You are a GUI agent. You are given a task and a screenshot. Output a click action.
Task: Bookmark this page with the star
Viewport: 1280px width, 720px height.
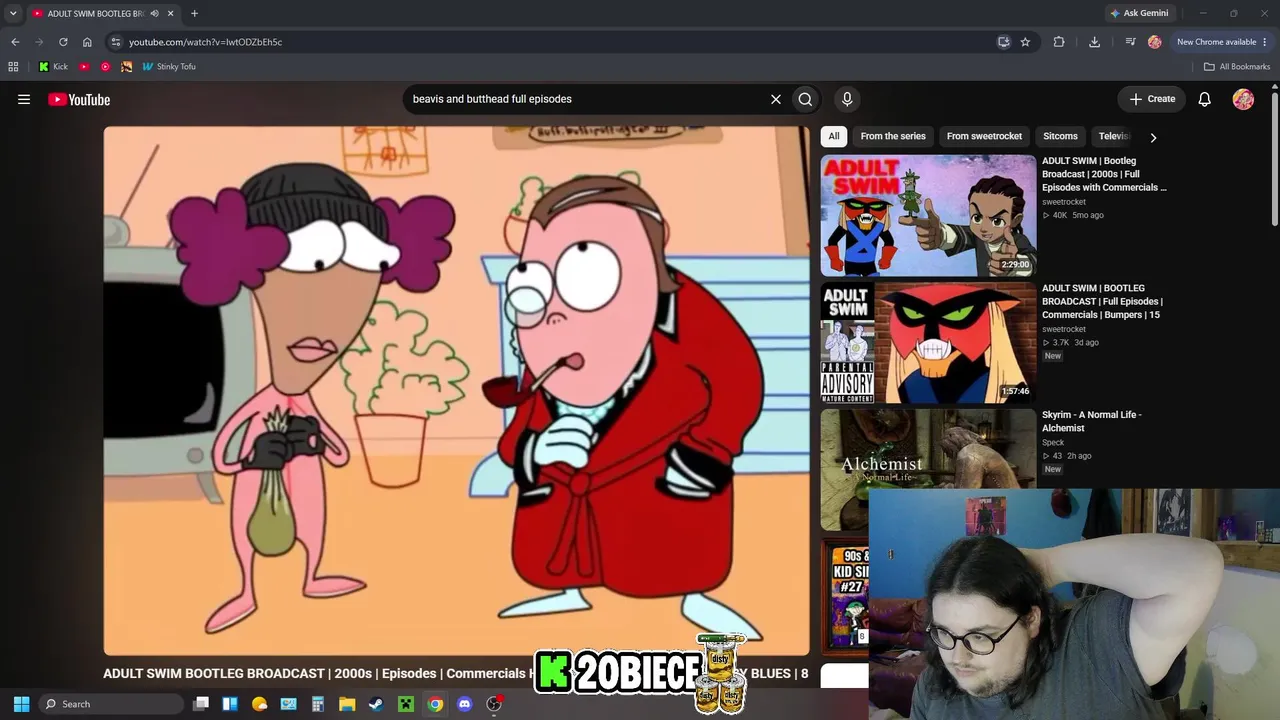1025,42
